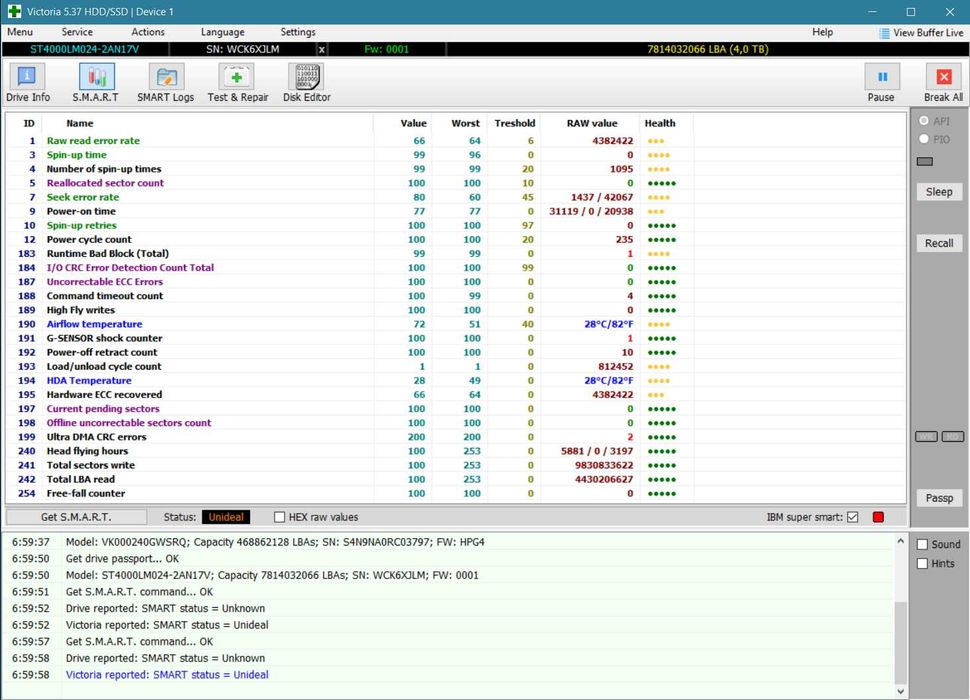Open SMART Logs from the toolbar
This screenshot has height=700, width=970.
(x=166, y=82)
